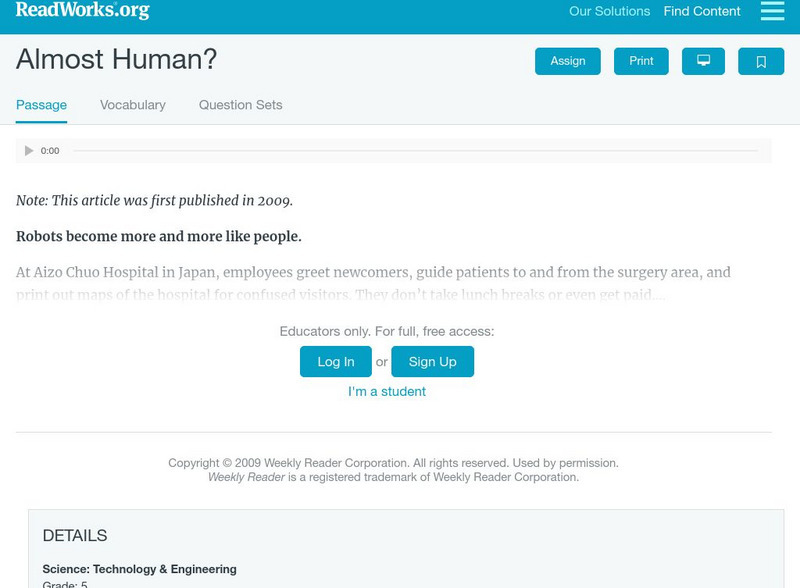Click the presentation screen icon button

(703, 61)
